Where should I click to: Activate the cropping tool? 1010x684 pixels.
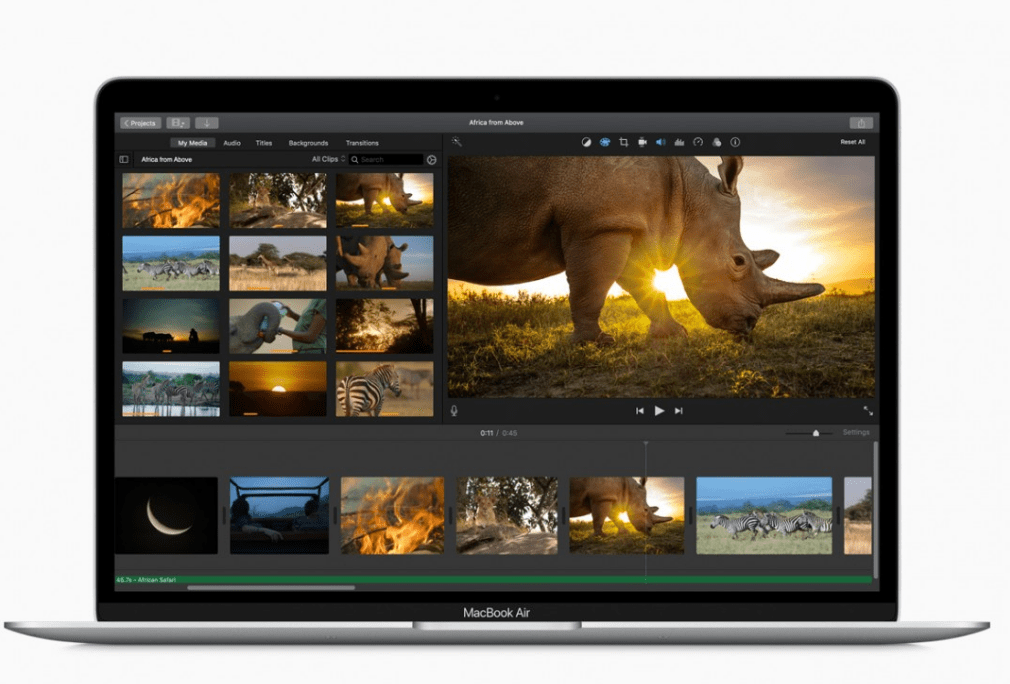(623, 142)
